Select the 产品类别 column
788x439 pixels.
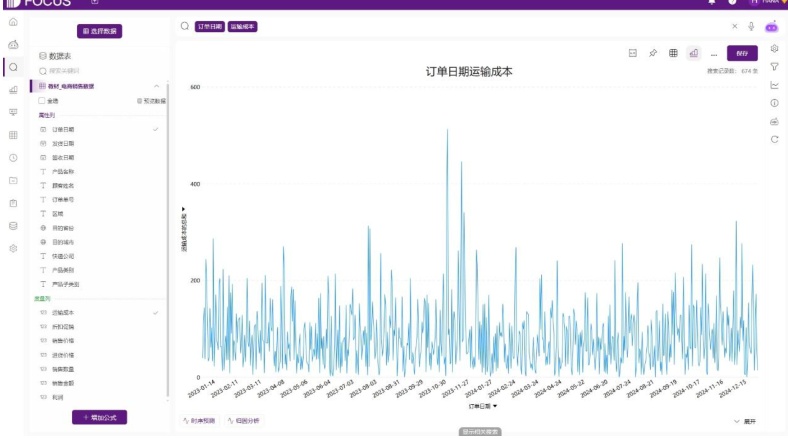pyautogui.click(x=63, y=270)
